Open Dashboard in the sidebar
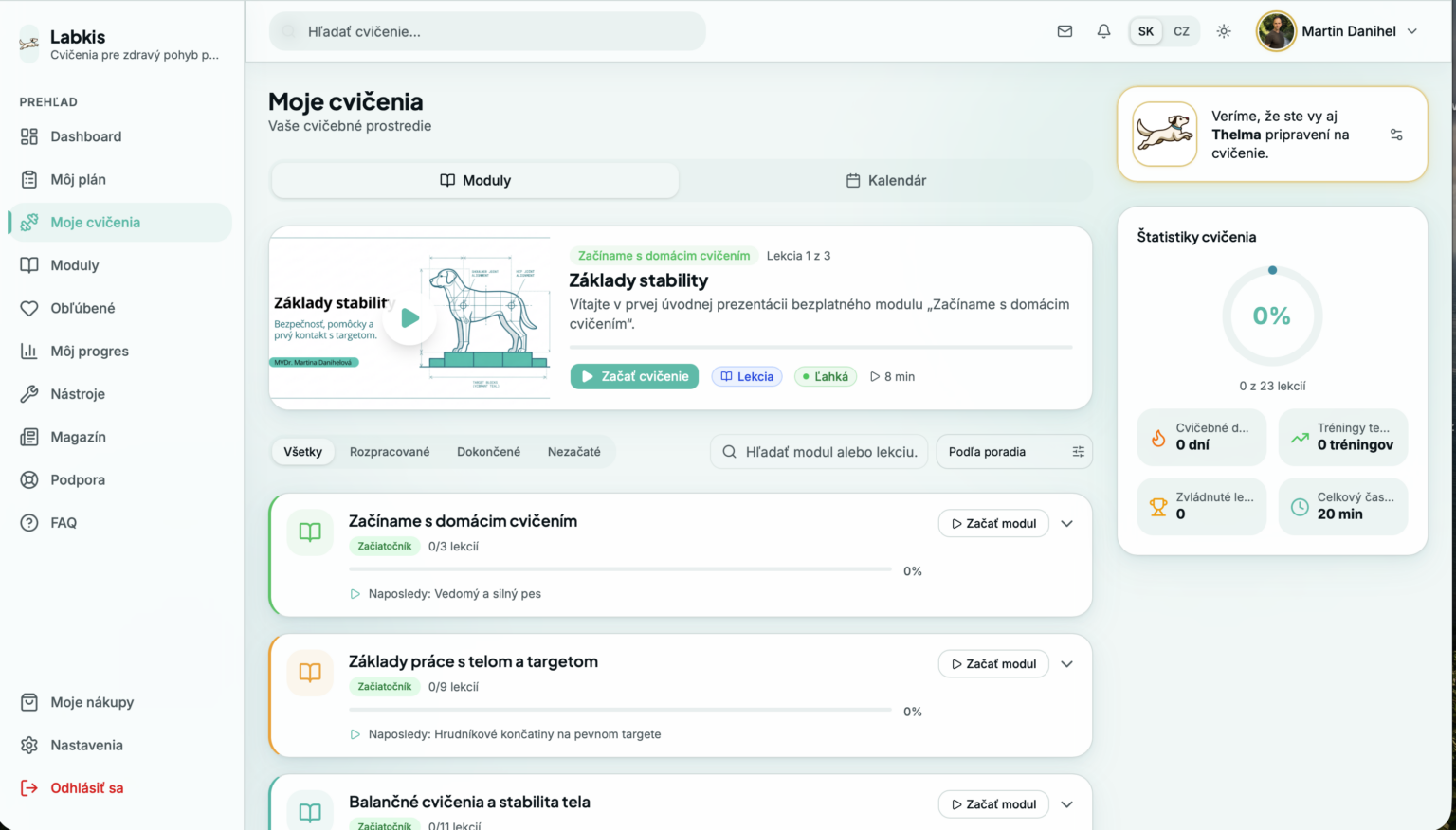The width and height of the screenshot is (1456, 830). (x=119, y=136)
